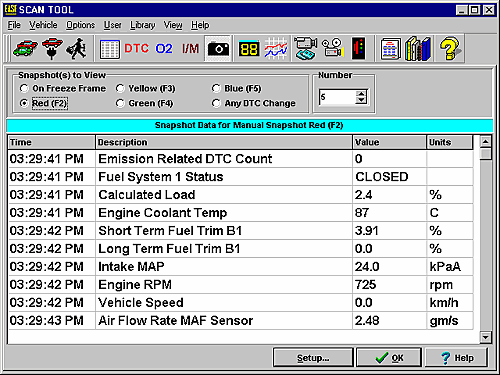Decrease the snapshot Number with down arrow
Image resolution: width=500 pixels, height=375 pixels.
[361, 101]
